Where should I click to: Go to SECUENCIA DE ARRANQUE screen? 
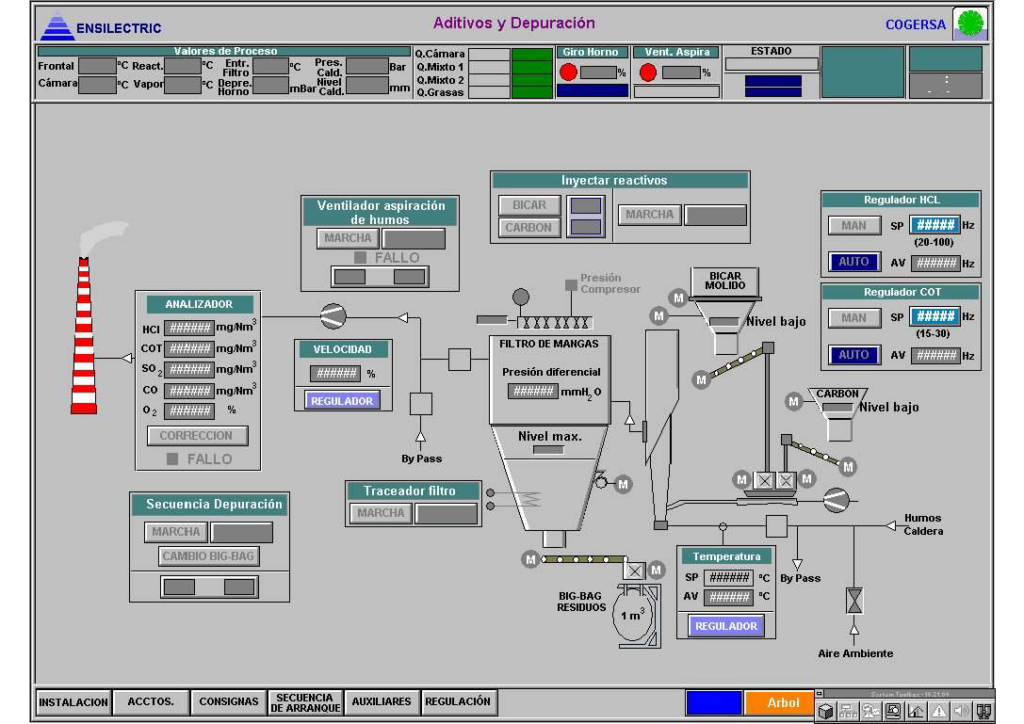pos(304,702)
